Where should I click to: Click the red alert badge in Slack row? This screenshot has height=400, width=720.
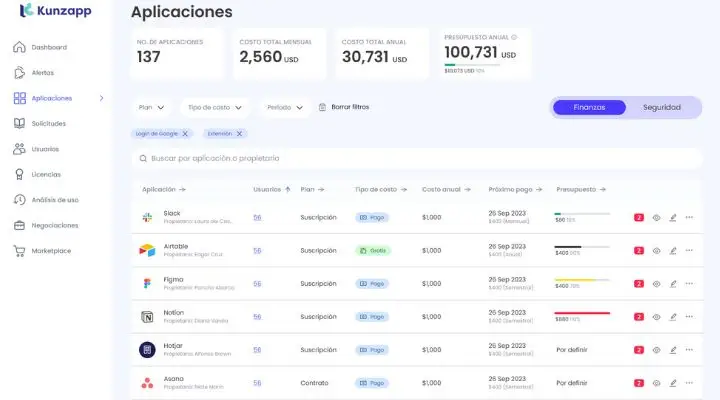(639, 217)
